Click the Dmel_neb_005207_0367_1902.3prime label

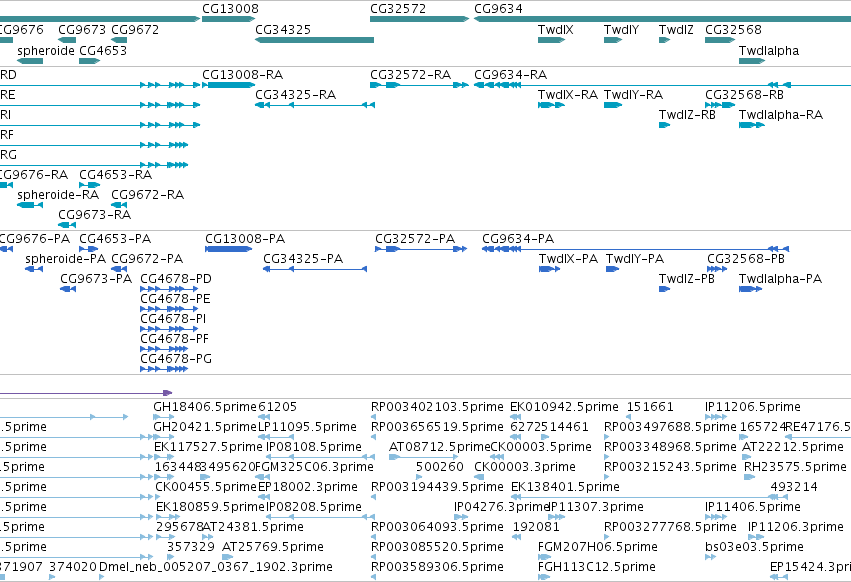pyautogui.click(x=215, y=566)
